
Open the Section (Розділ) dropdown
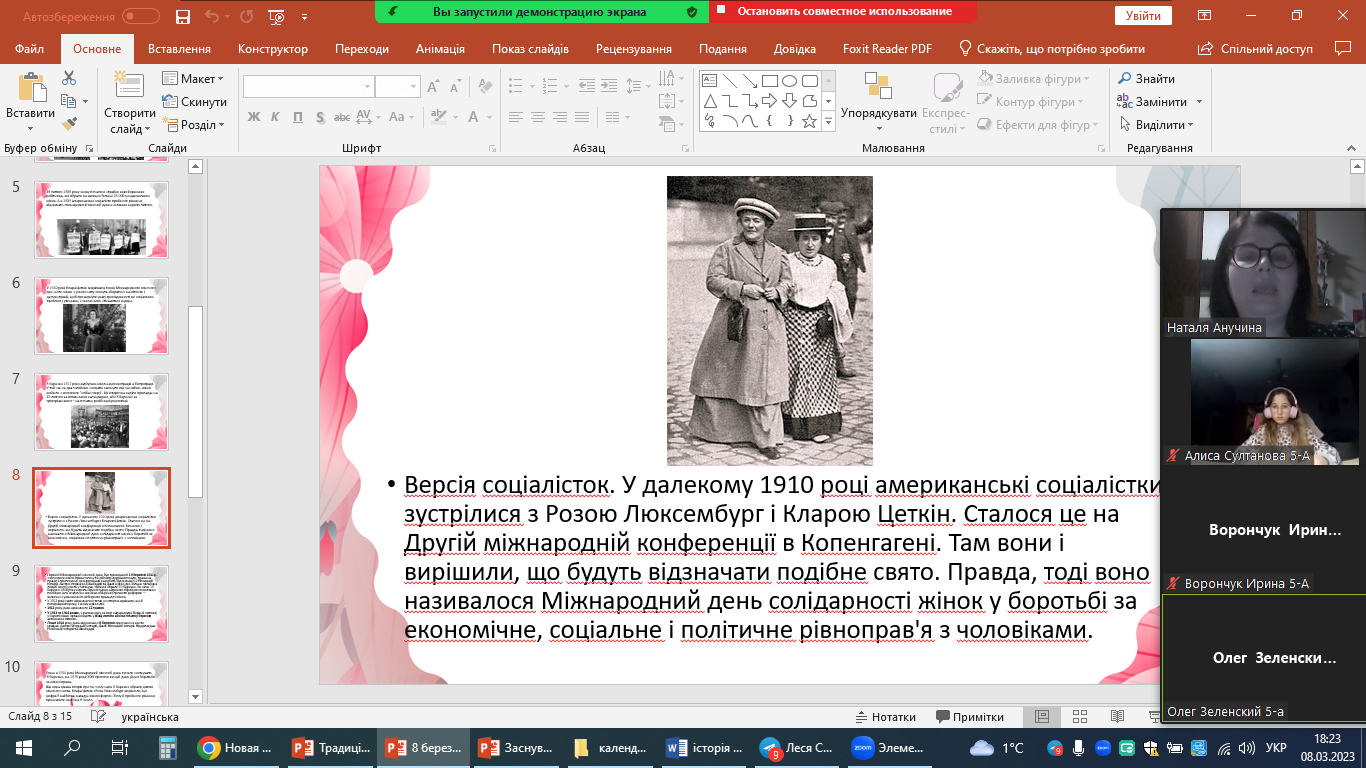tap(194, 125)
